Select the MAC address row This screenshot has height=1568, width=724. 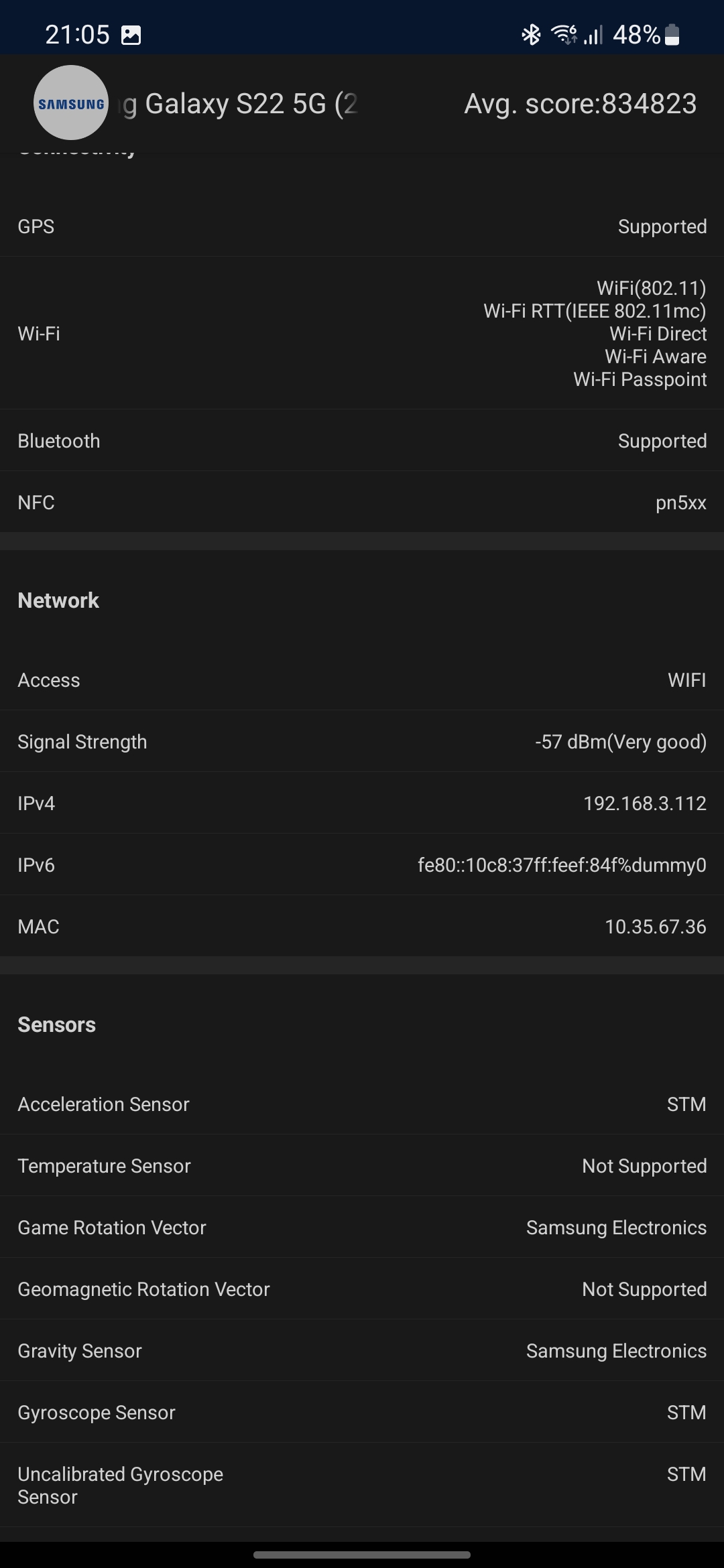pos(362,927)
